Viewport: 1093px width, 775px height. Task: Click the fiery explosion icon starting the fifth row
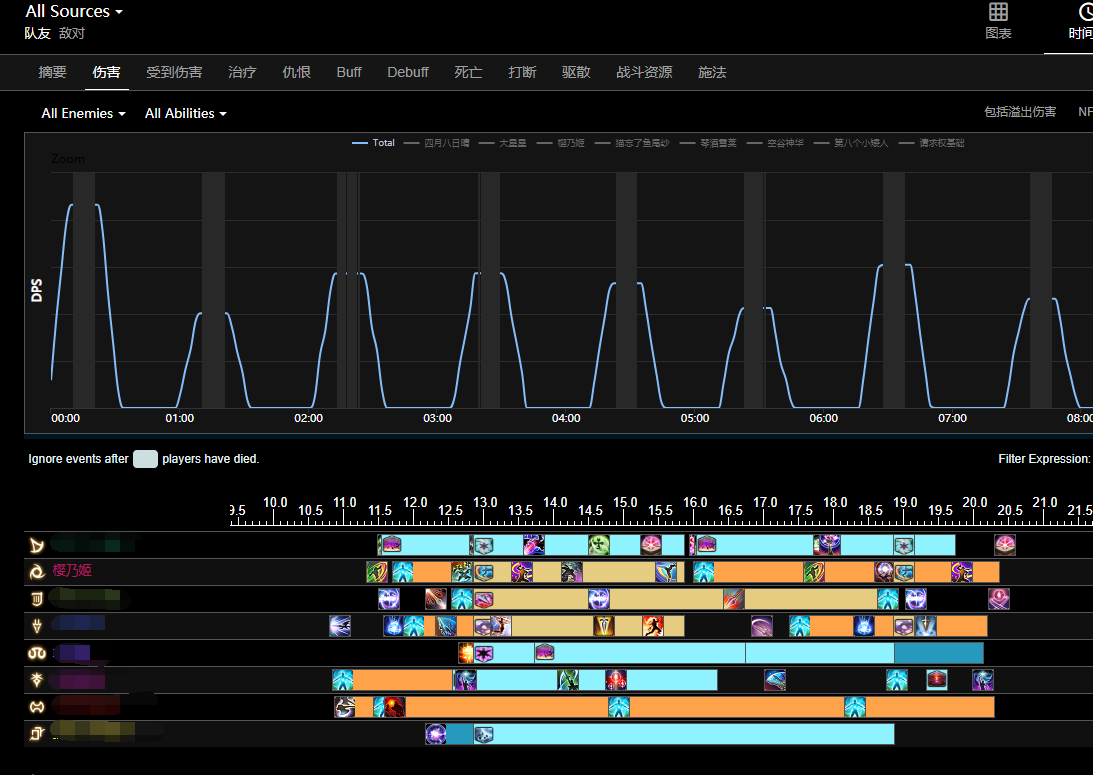point(468,653)
